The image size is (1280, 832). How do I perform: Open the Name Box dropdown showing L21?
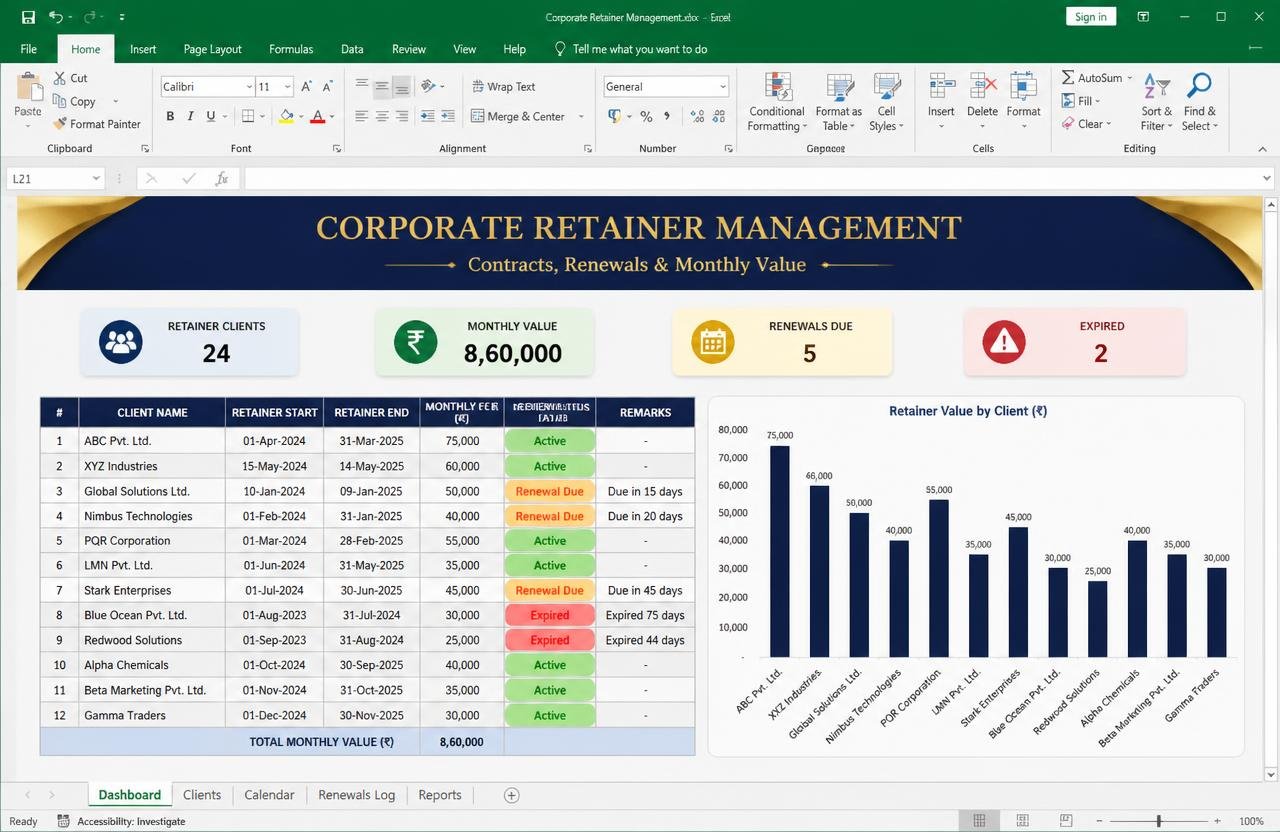pyautogui.click(x=97, y=179)
